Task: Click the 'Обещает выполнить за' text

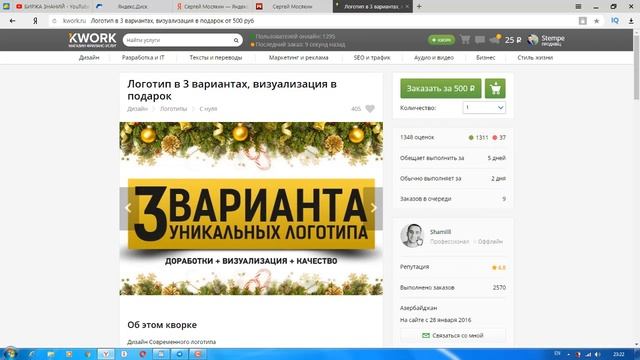Action: (432, 158)
